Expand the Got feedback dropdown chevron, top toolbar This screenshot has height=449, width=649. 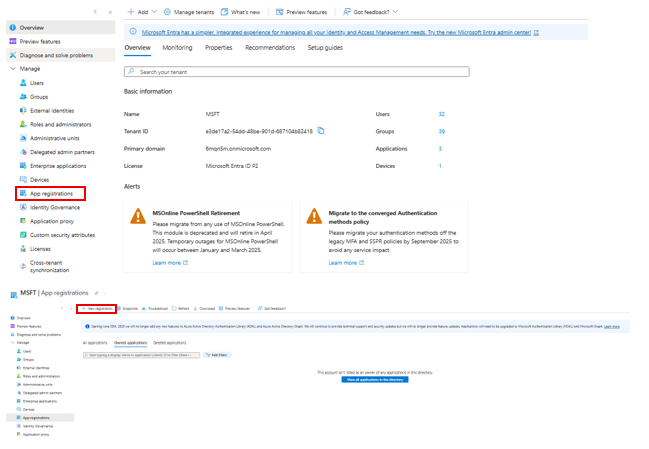(395, 12)
